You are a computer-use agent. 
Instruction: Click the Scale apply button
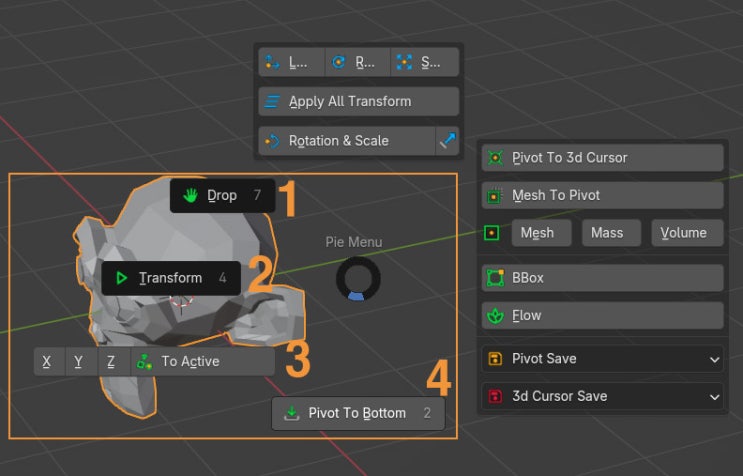424,62
